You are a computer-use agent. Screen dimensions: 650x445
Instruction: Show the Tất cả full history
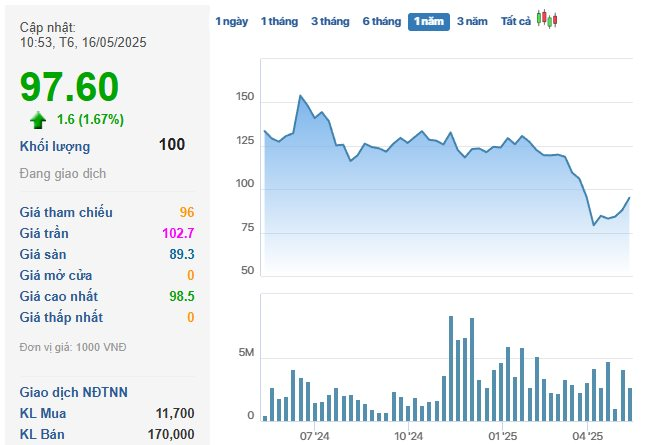[x=516, y=21]
